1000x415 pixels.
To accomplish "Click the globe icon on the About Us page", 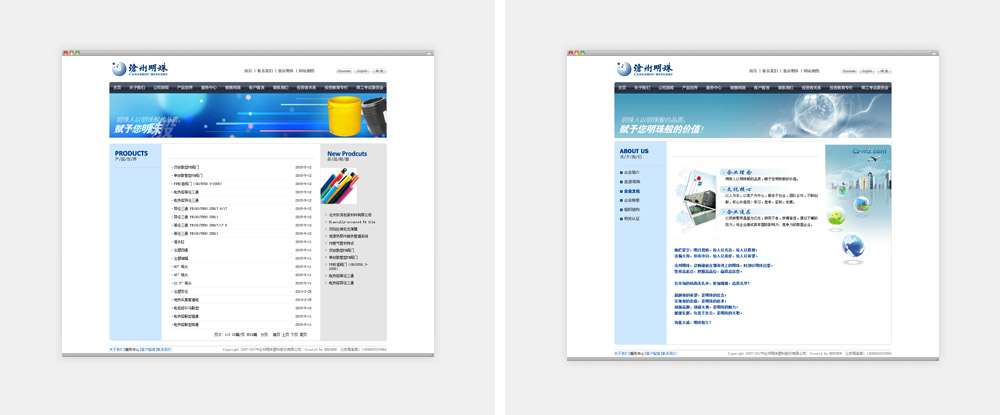I will (853, 243).
